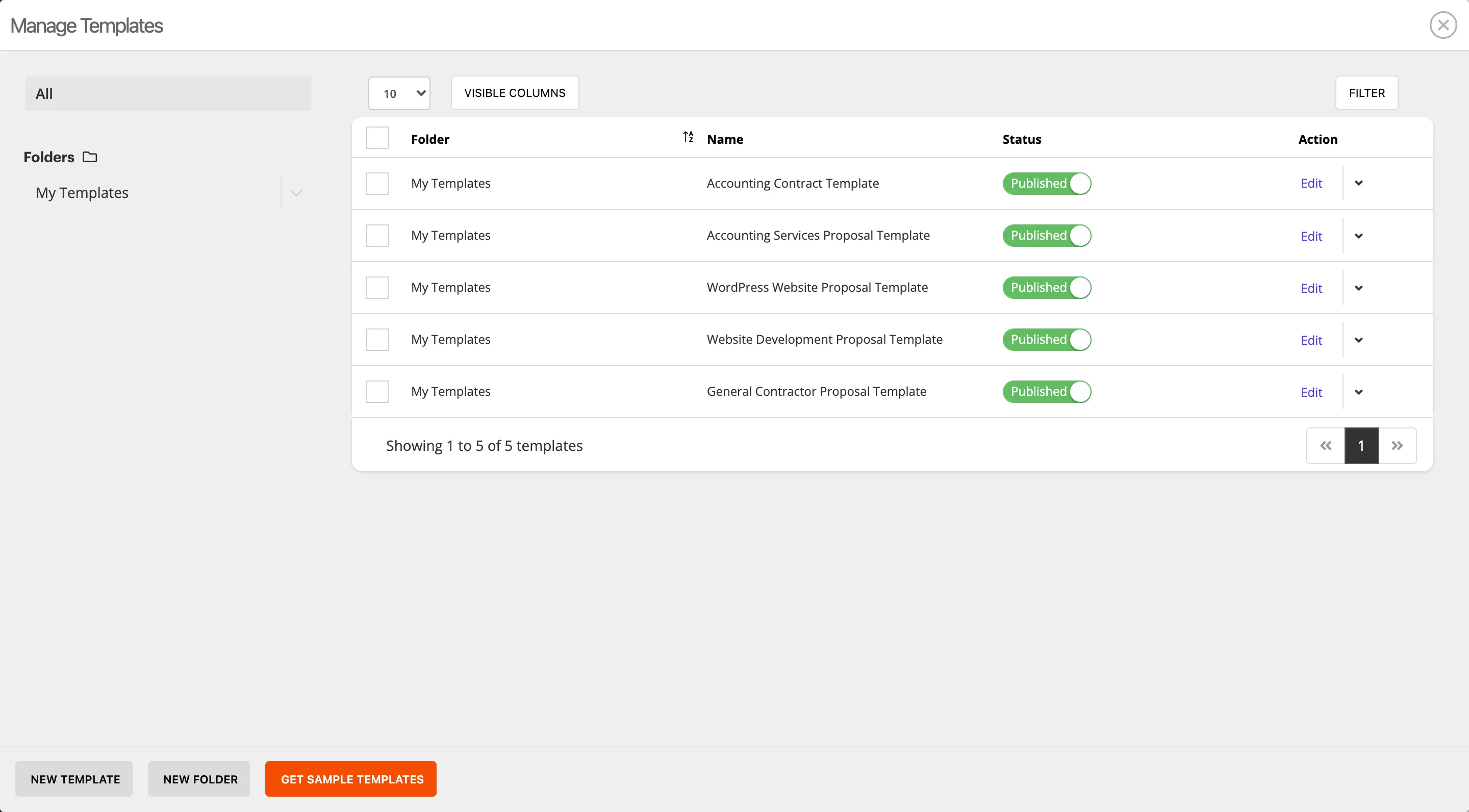1469x812 pixels.
Task: Go to previous page with double-left arrow
Action: click(x=1325, y=445)
